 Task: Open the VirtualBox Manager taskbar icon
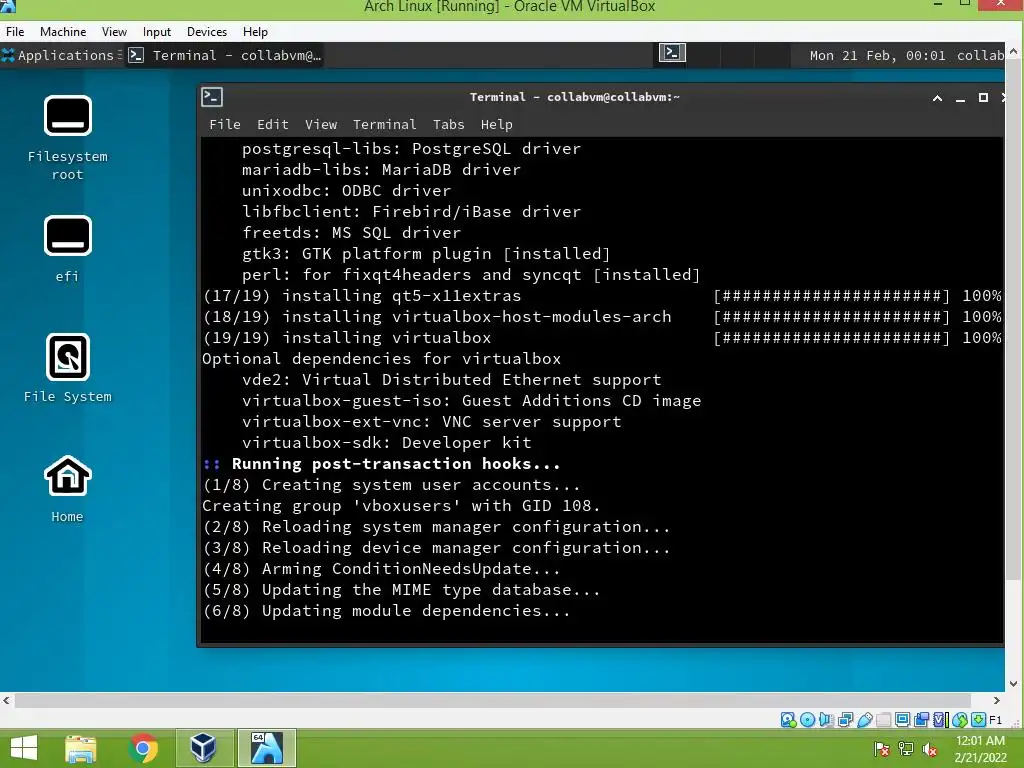(x=204, y=748)
